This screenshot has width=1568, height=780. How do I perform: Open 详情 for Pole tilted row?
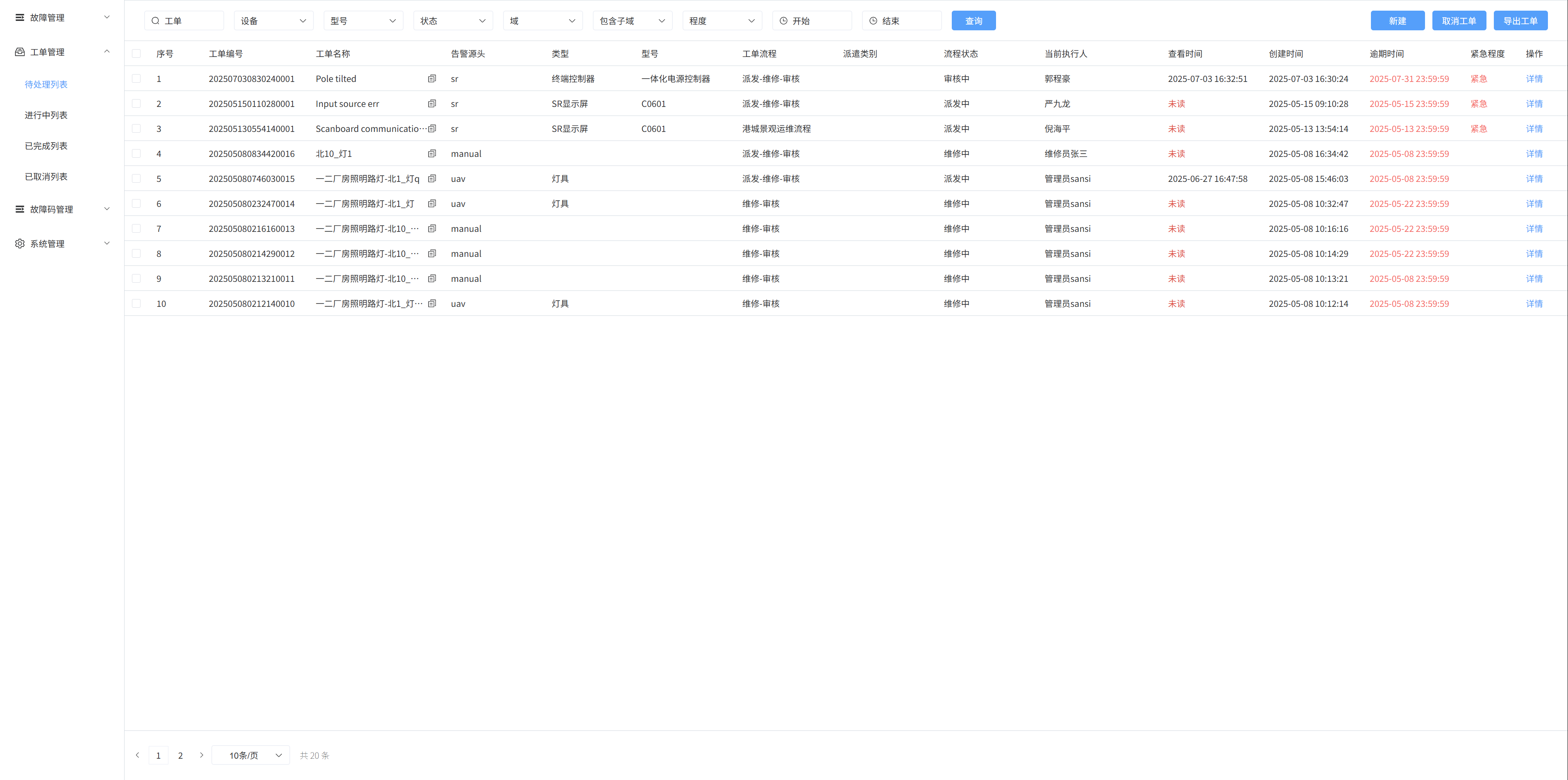tap(1534, 79)
